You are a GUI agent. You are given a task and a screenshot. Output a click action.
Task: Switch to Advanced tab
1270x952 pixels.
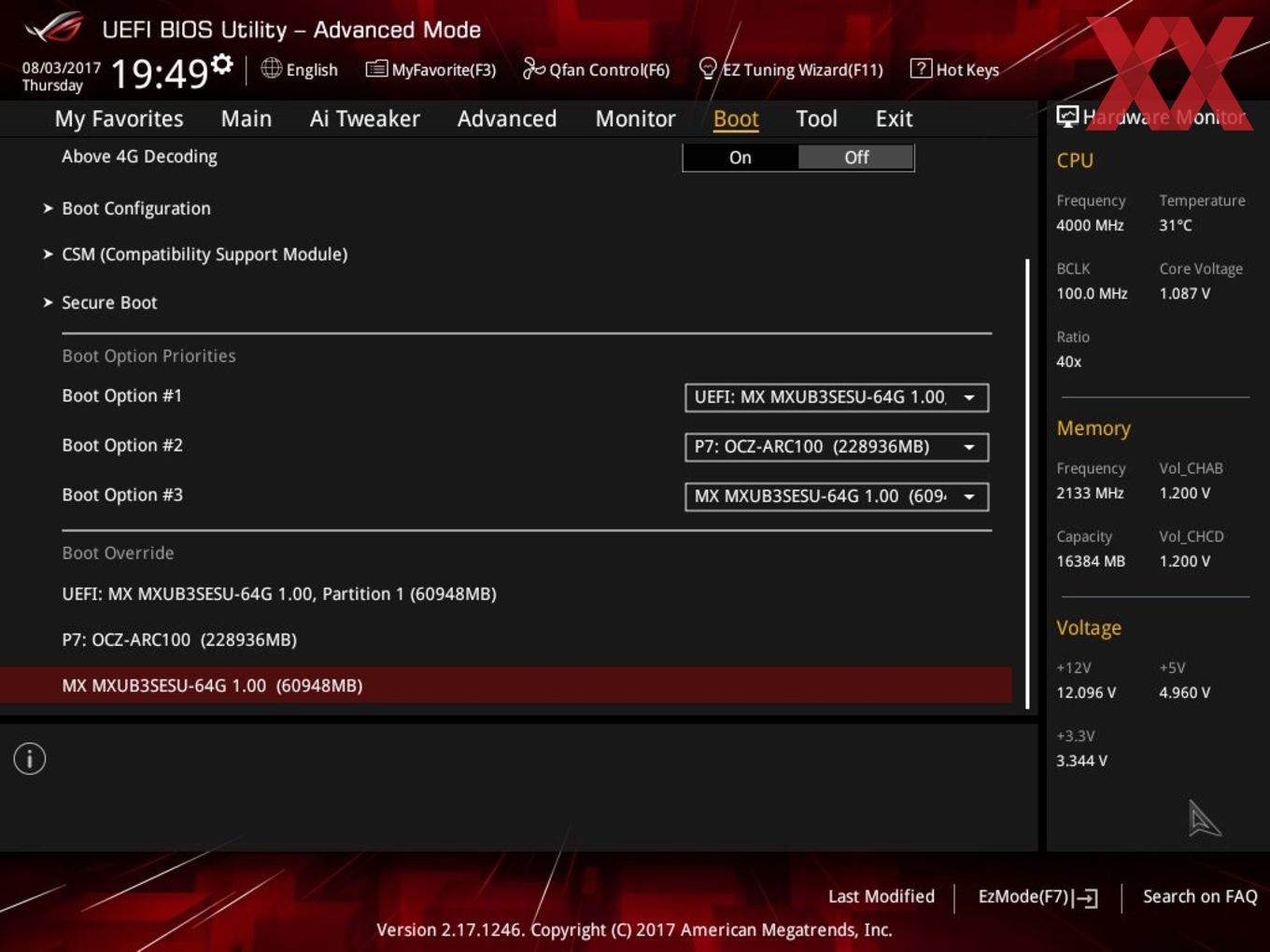click(507, 119)
